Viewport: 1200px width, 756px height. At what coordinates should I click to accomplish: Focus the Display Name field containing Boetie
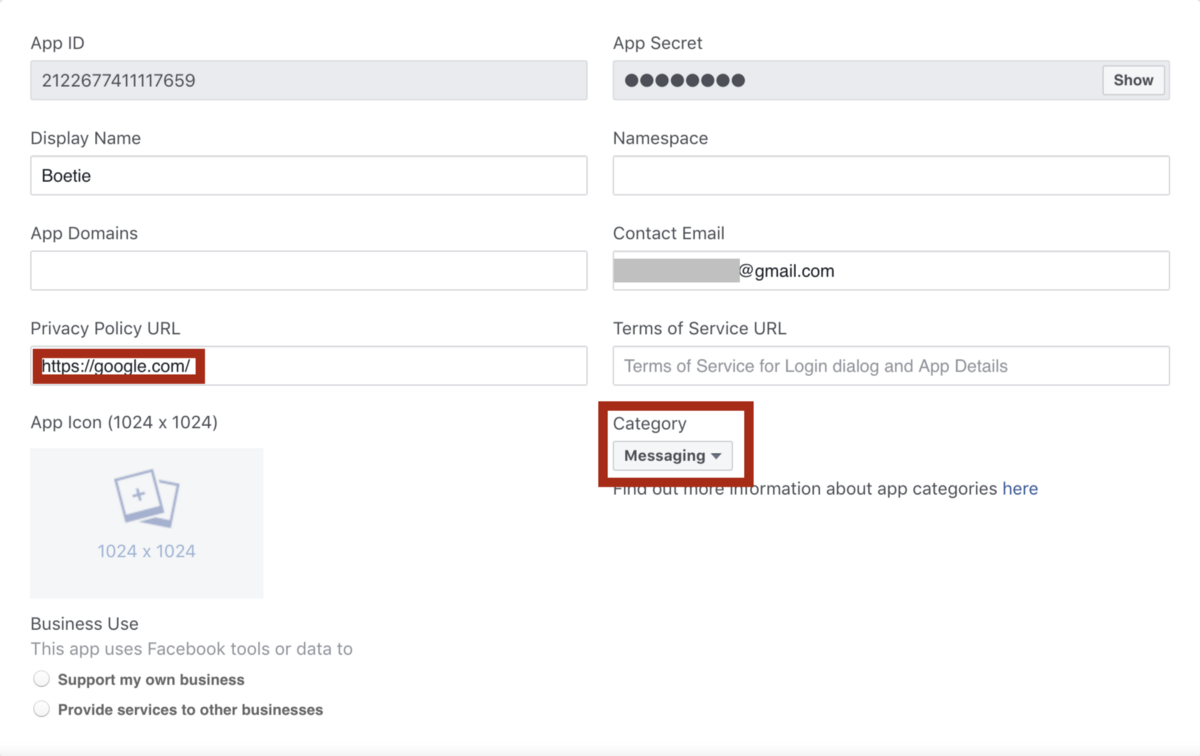coord(308,176)
